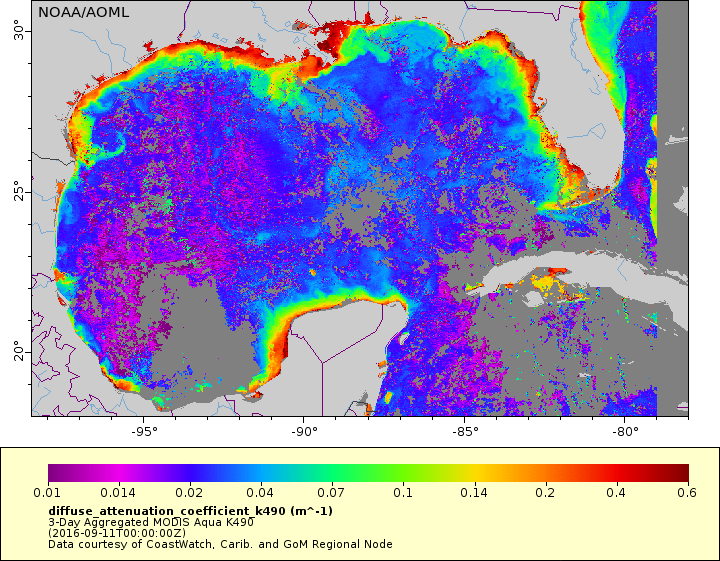The height and width of the screenshot is (561, 720).
Task: Click the -95° longitude axis label
Action: [x=144, y=432]
